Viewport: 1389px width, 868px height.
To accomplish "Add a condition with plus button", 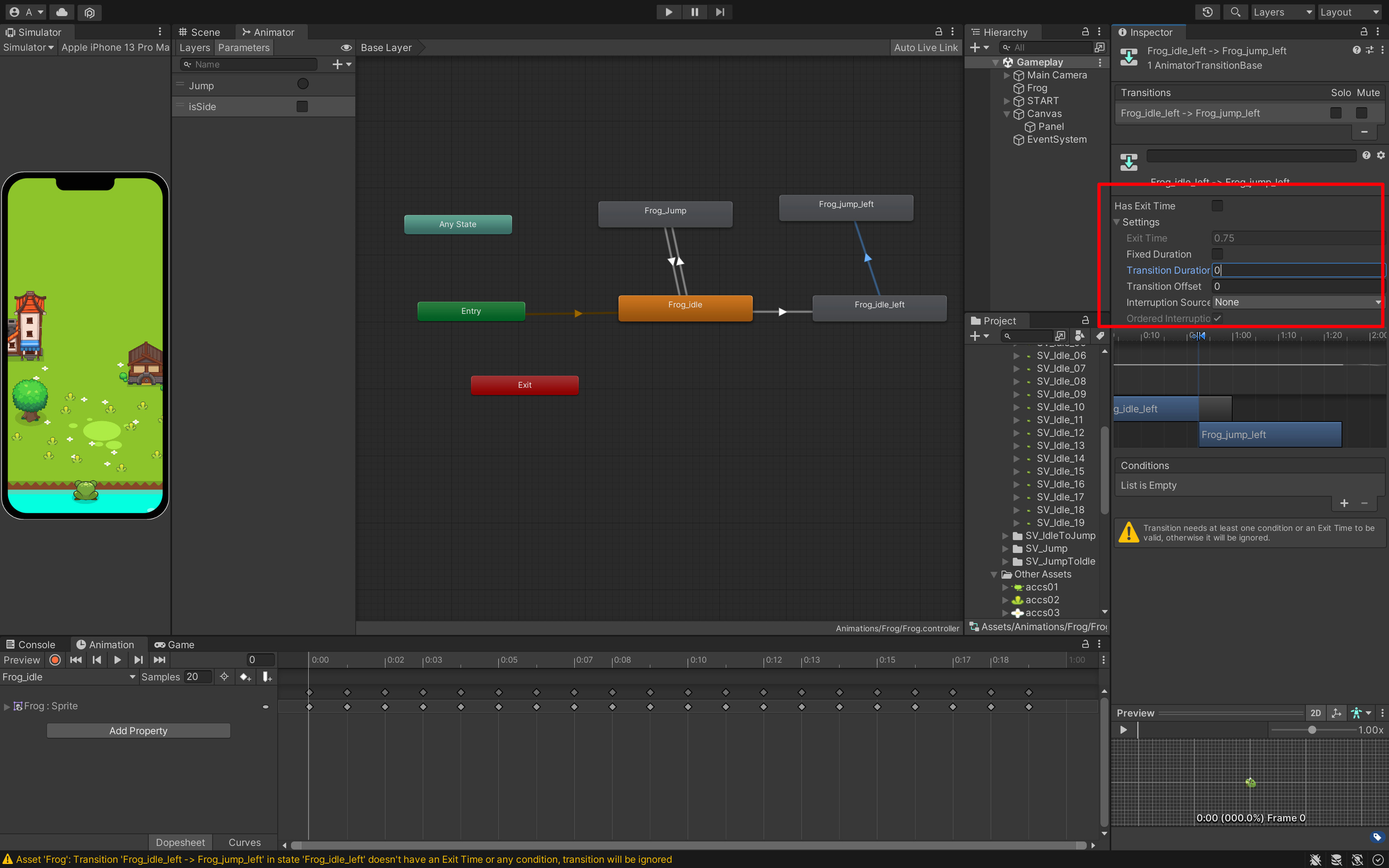I will (1344, 503).
